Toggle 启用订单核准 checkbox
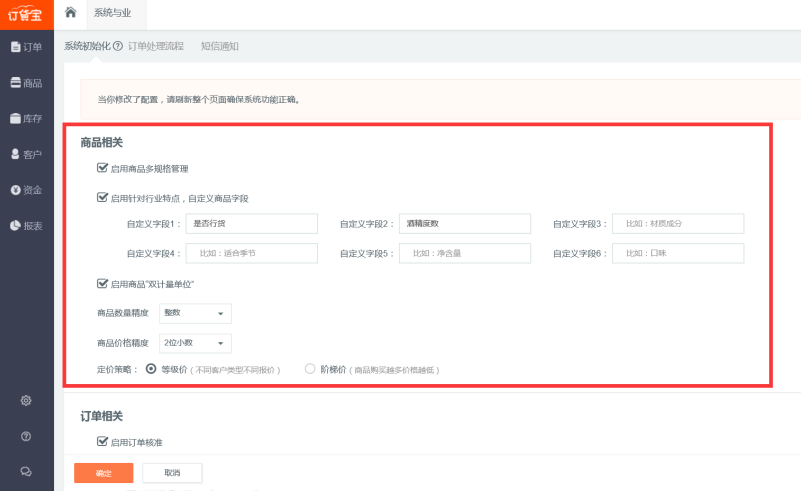The height and width of the screenshot is (493, 801). click(x=102, y=441)
